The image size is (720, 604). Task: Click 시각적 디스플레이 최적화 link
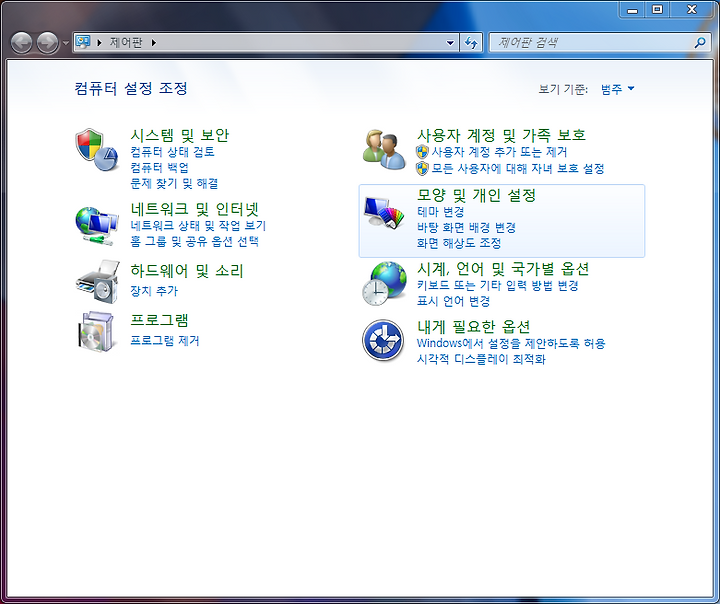pos(481,359)
